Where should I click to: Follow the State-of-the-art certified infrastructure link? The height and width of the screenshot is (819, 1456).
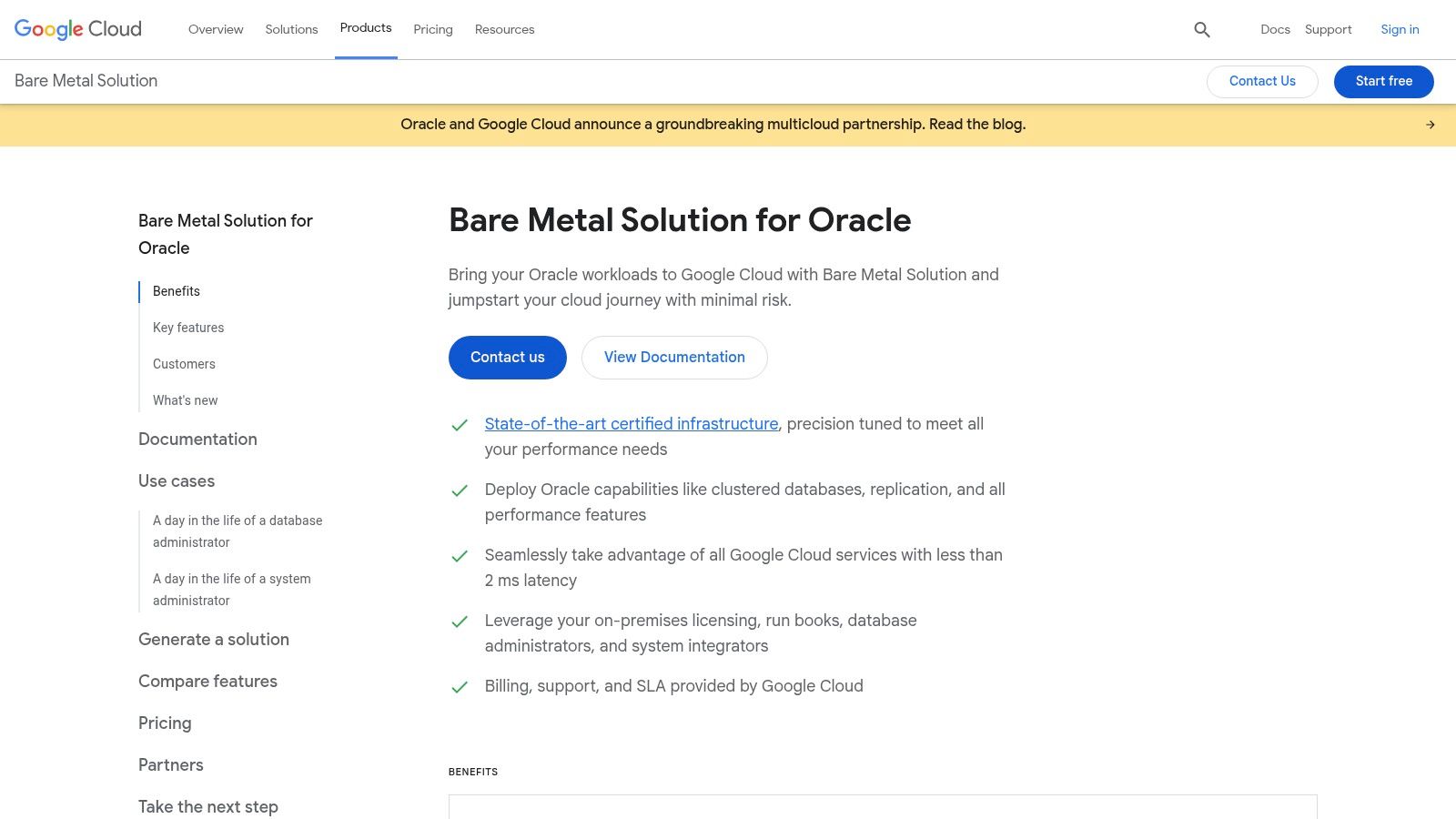[631, 424]
